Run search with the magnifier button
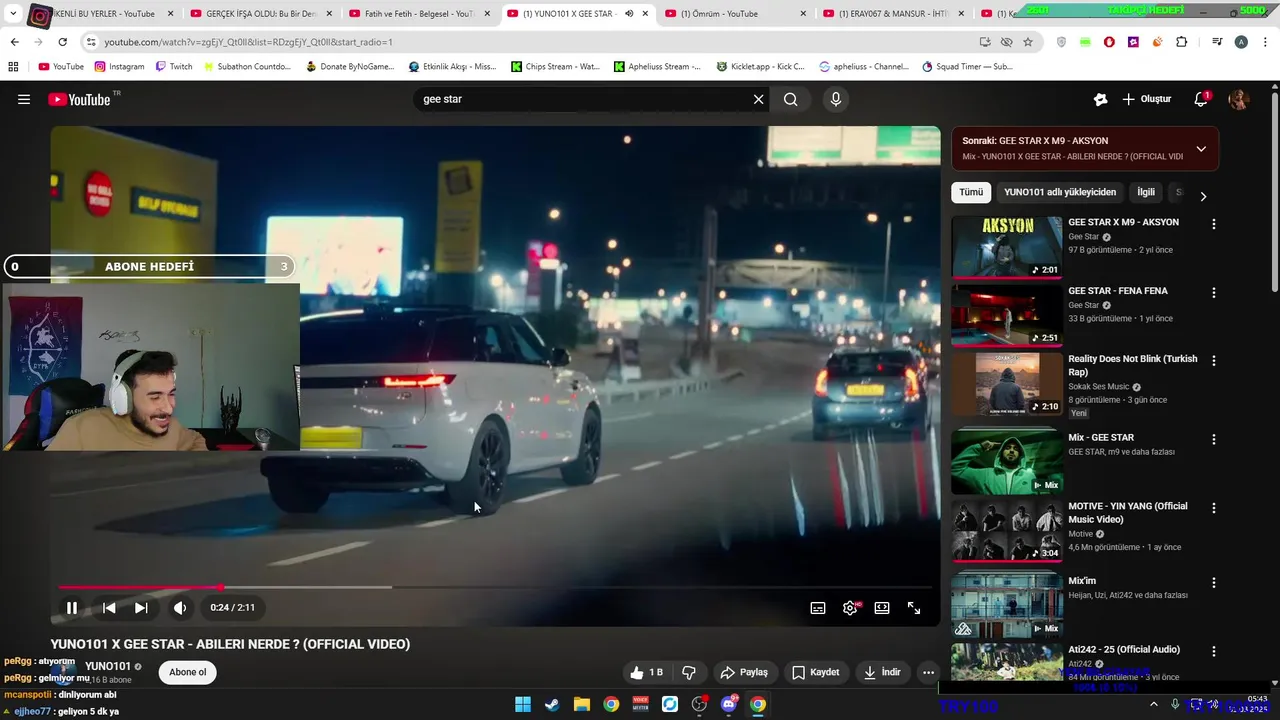The width and height of the screenshot is (1280, 720). point(791,99)
